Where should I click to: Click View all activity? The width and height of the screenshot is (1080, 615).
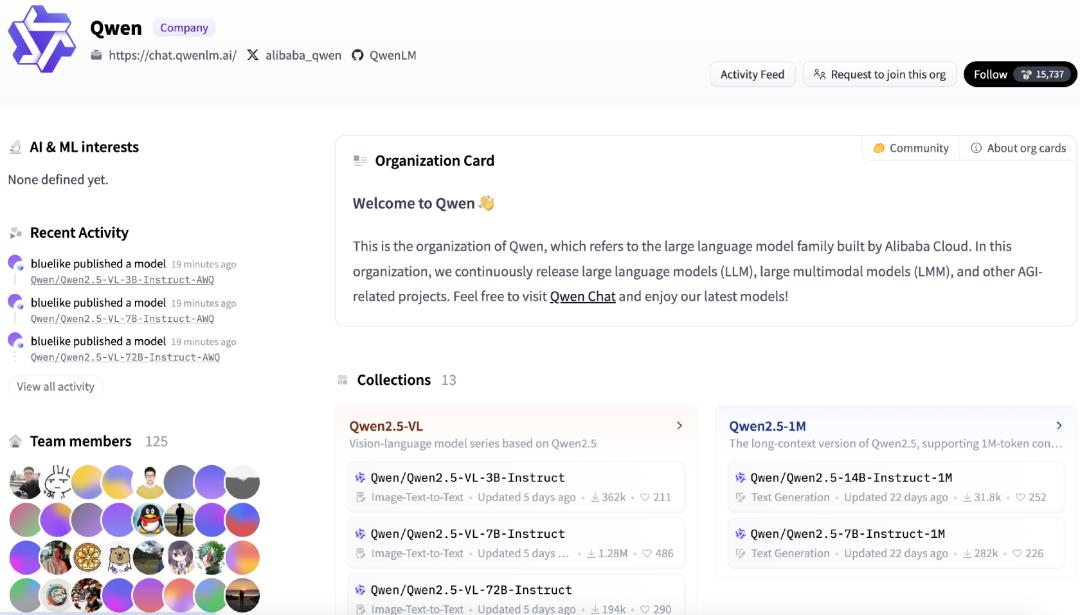(x=55, y=386)
